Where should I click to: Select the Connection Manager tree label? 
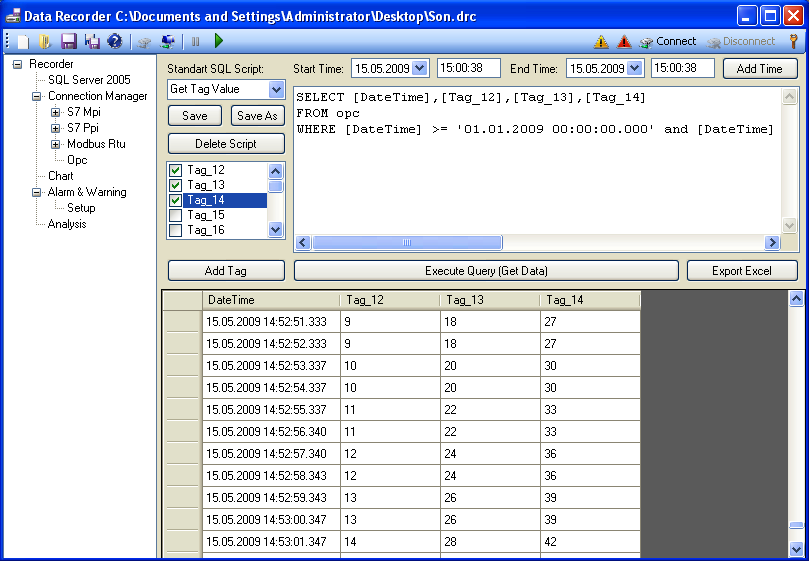coord(98,96)
